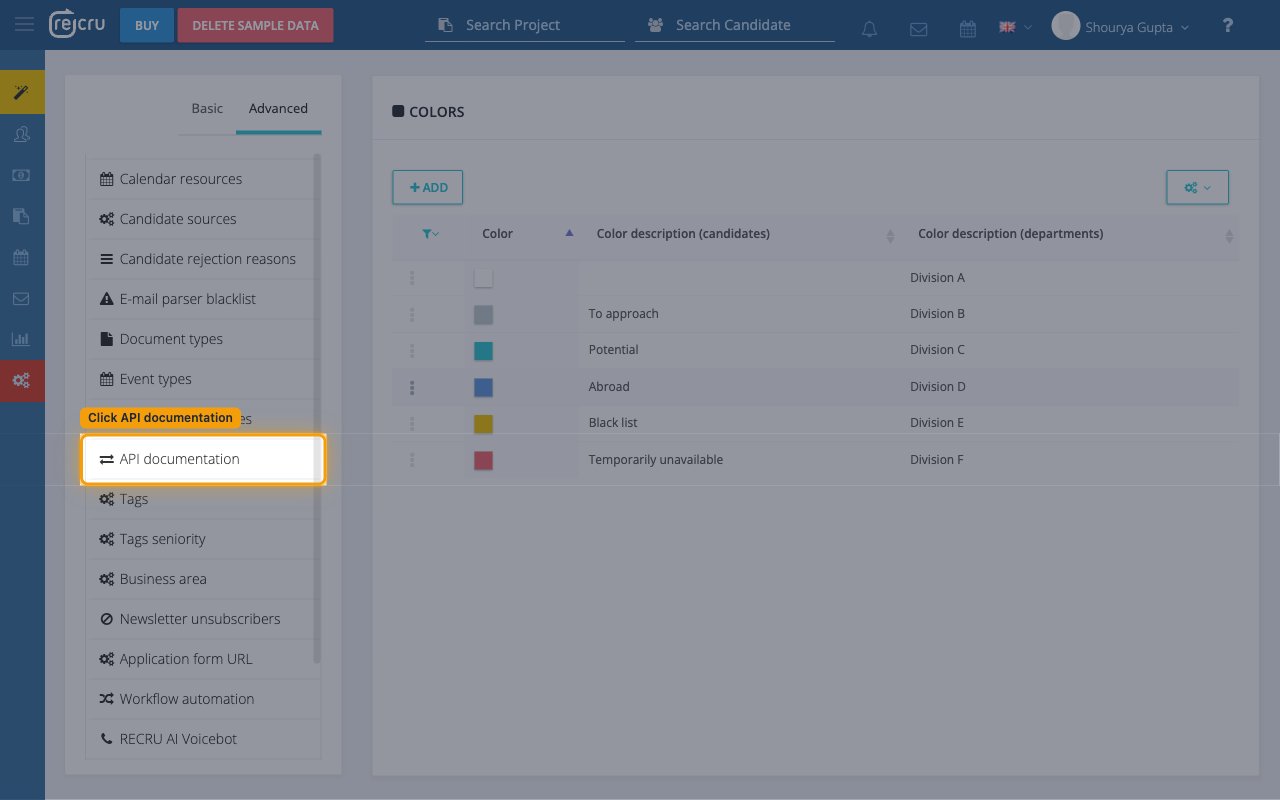Open Tags settings
This screenshot has width=1280, height=800.
pos(203,499)
